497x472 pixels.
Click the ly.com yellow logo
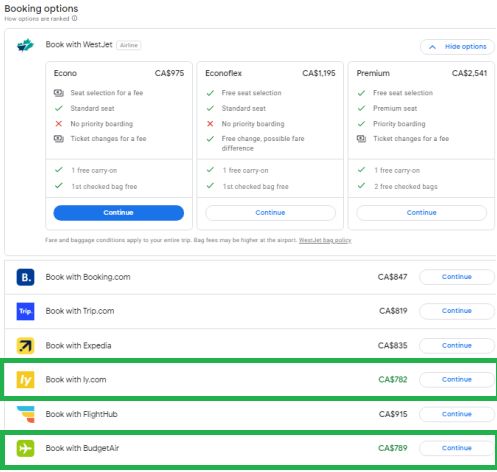point(25,380)
